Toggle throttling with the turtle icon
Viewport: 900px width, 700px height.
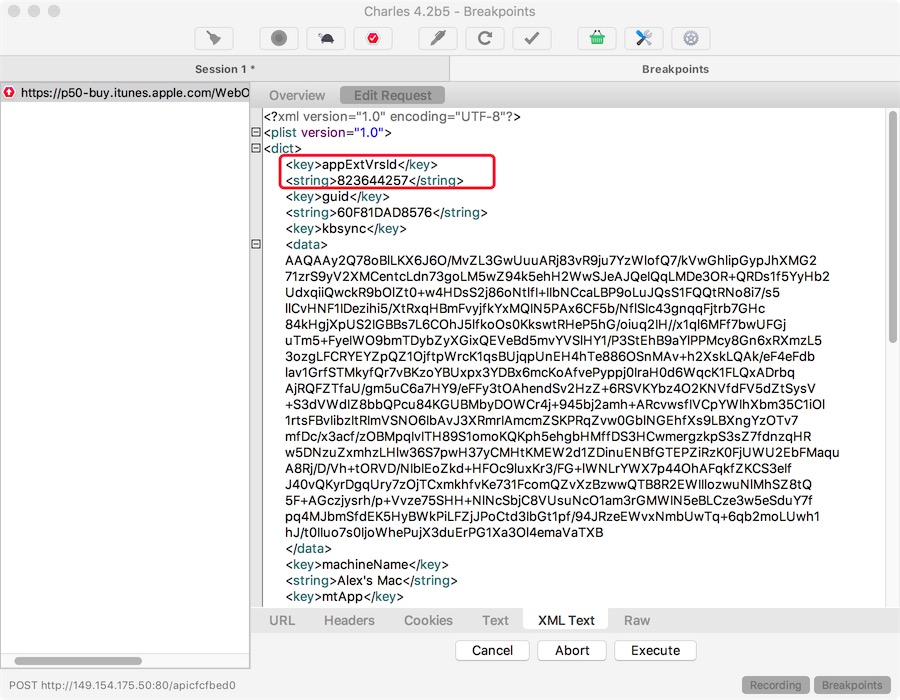click(x=326, y=38)
